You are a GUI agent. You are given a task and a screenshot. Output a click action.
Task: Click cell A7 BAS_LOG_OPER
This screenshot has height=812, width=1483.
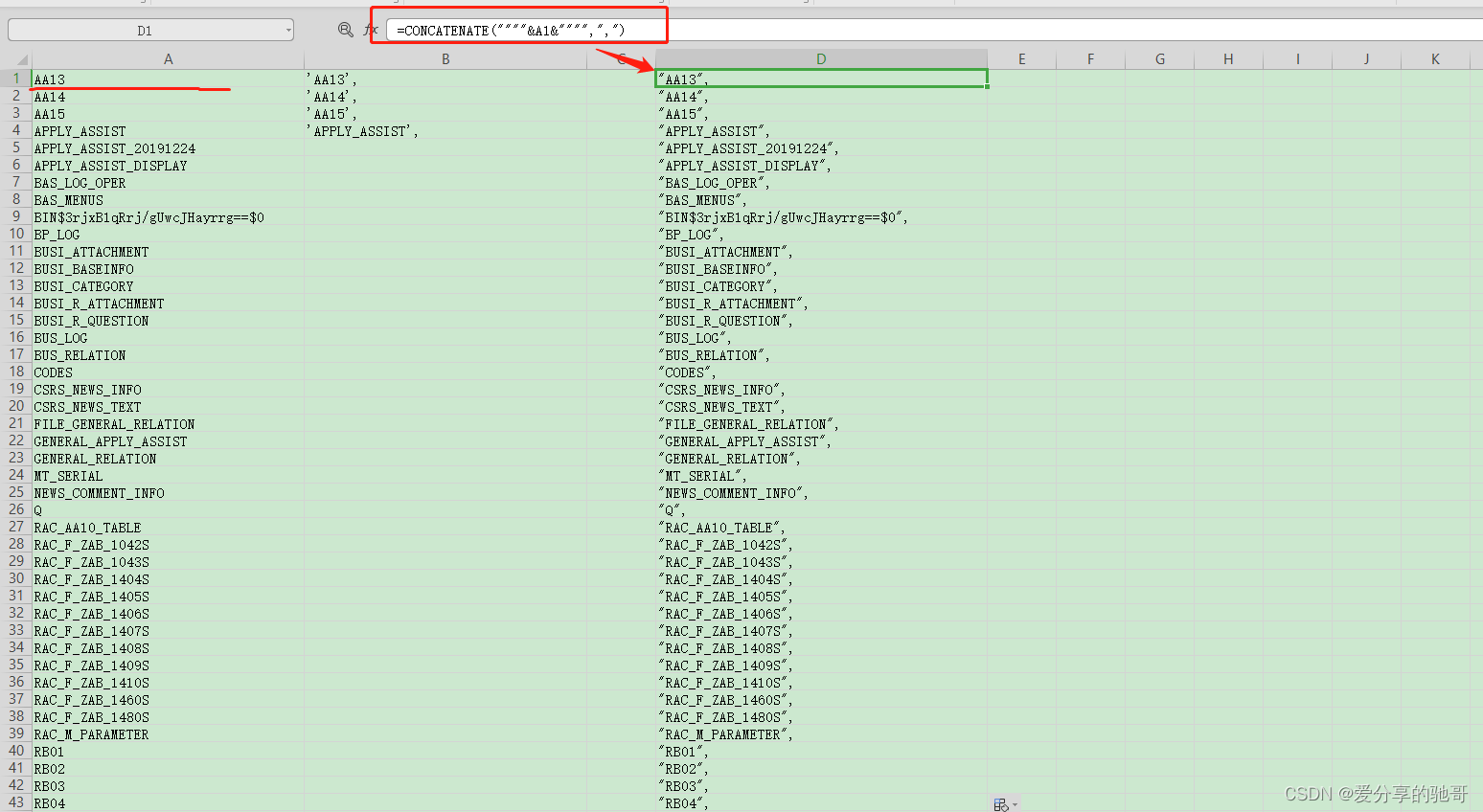(169, 183)
